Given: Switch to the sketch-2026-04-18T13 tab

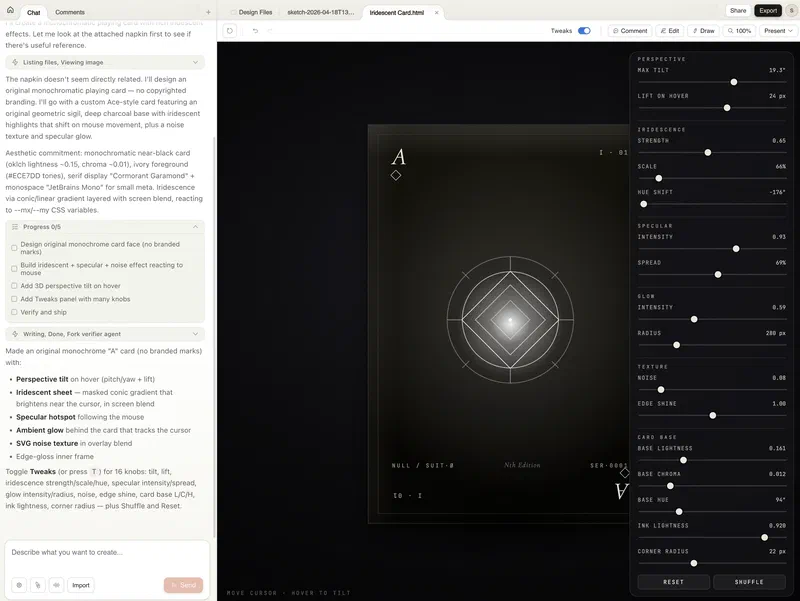Looking at the screenshot, I should 320,12.
